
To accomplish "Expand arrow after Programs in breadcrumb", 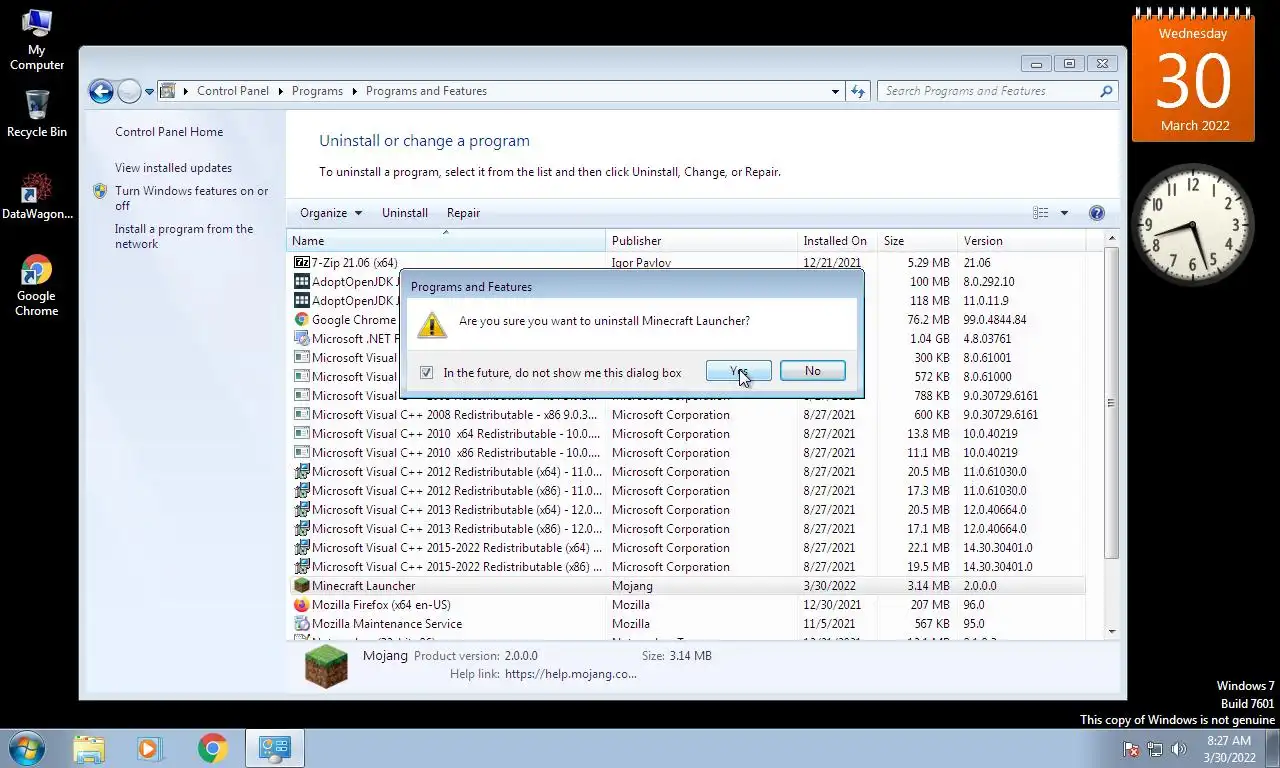I will tap(355, 91).
